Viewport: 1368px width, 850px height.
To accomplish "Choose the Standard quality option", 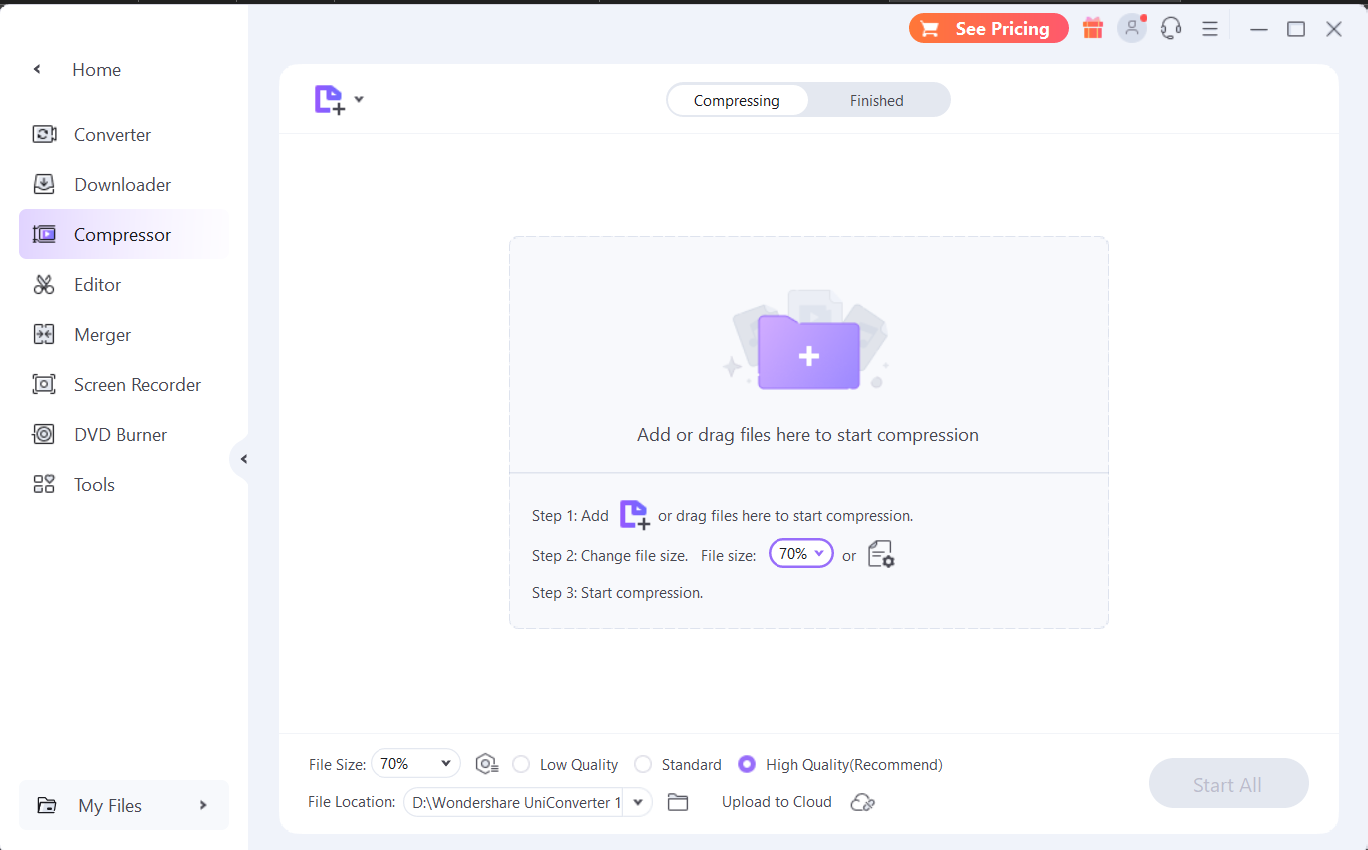I will pos(642,764).
